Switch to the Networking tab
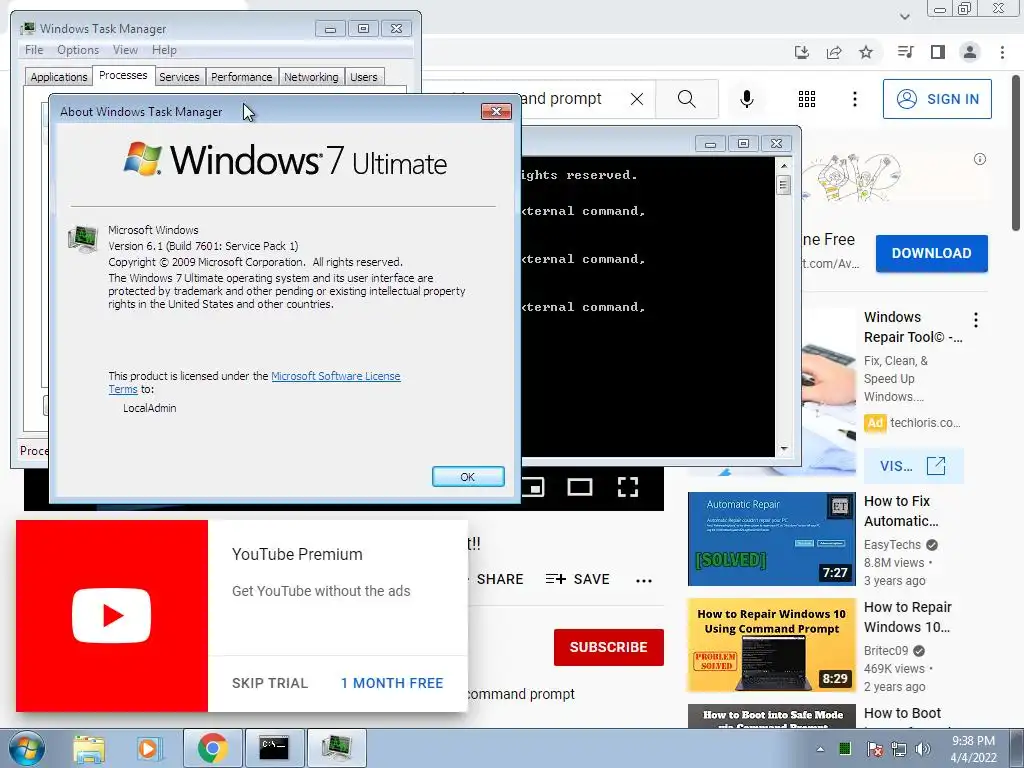1024x768 pixels. [x=311, y=77]
